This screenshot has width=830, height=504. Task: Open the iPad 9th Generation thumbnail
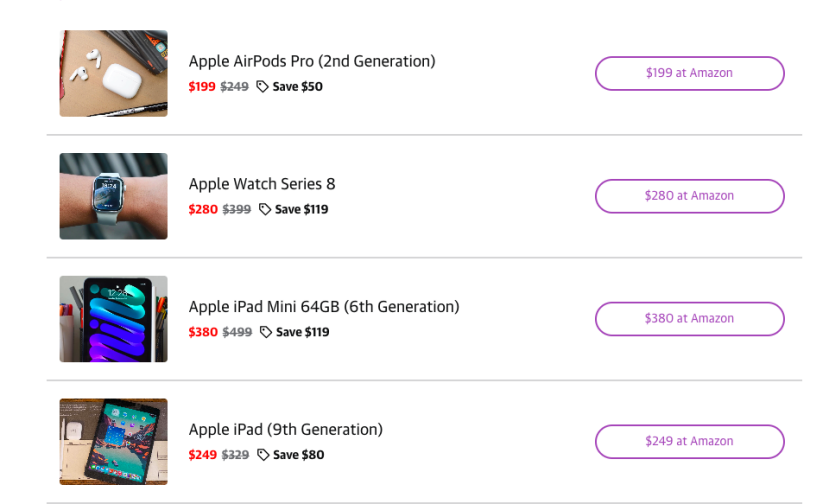113,442
